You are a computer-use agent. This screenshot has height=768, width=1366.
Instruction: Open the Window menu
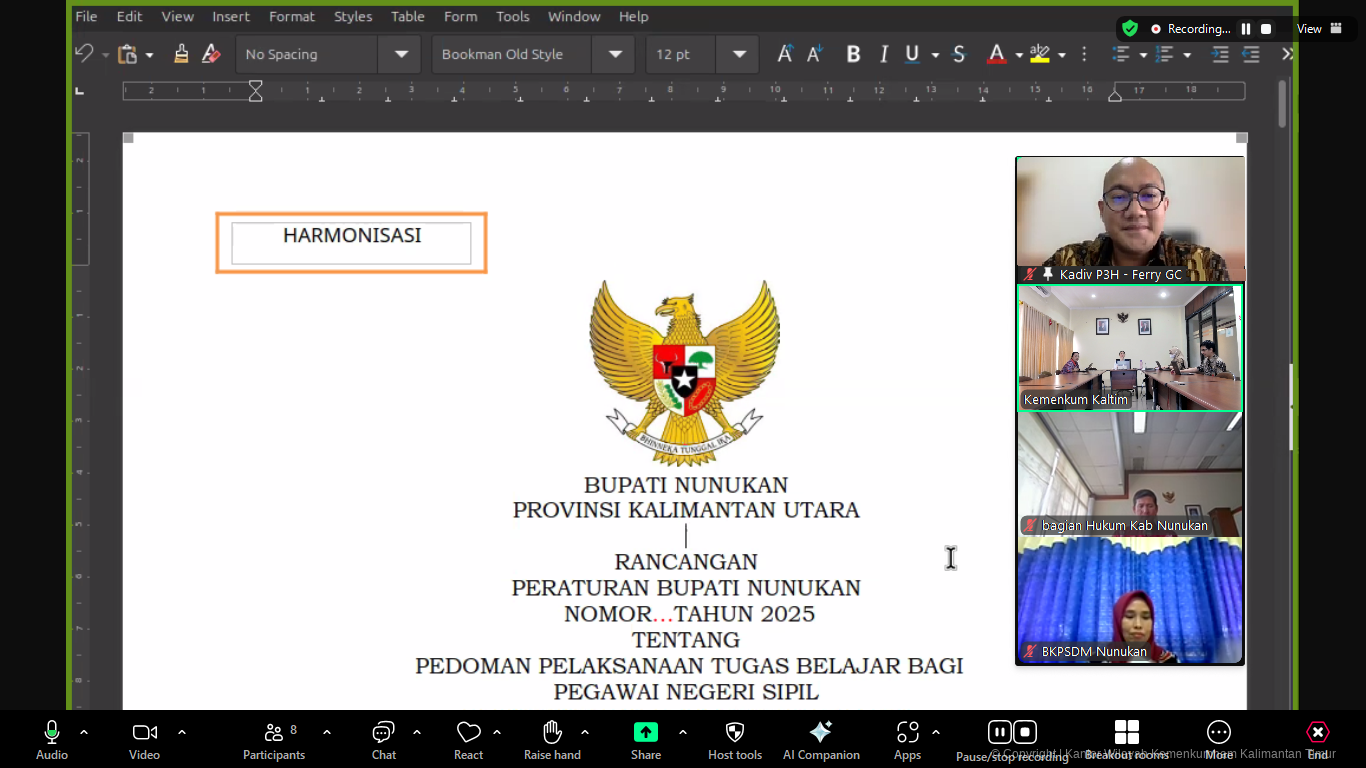point(574,16)
